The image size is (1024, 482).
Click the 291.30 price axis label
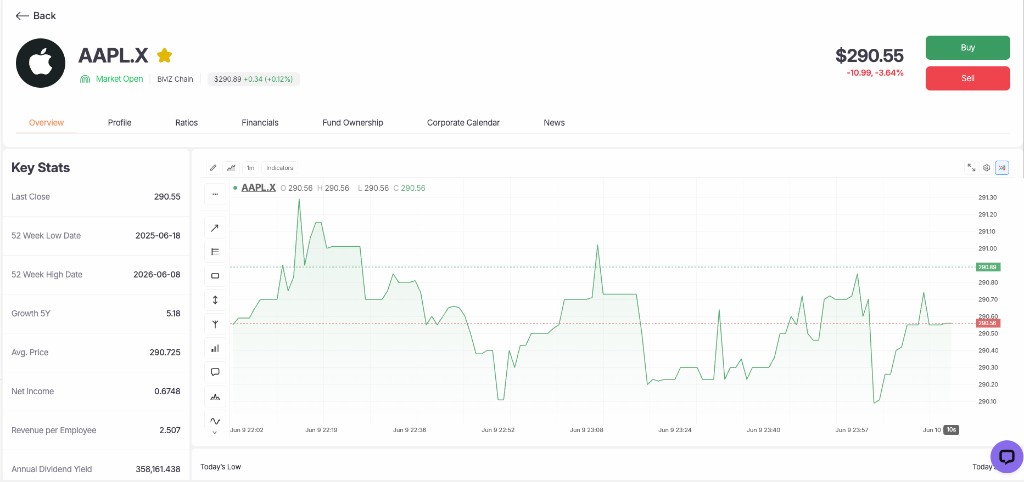tap(987, 197)
